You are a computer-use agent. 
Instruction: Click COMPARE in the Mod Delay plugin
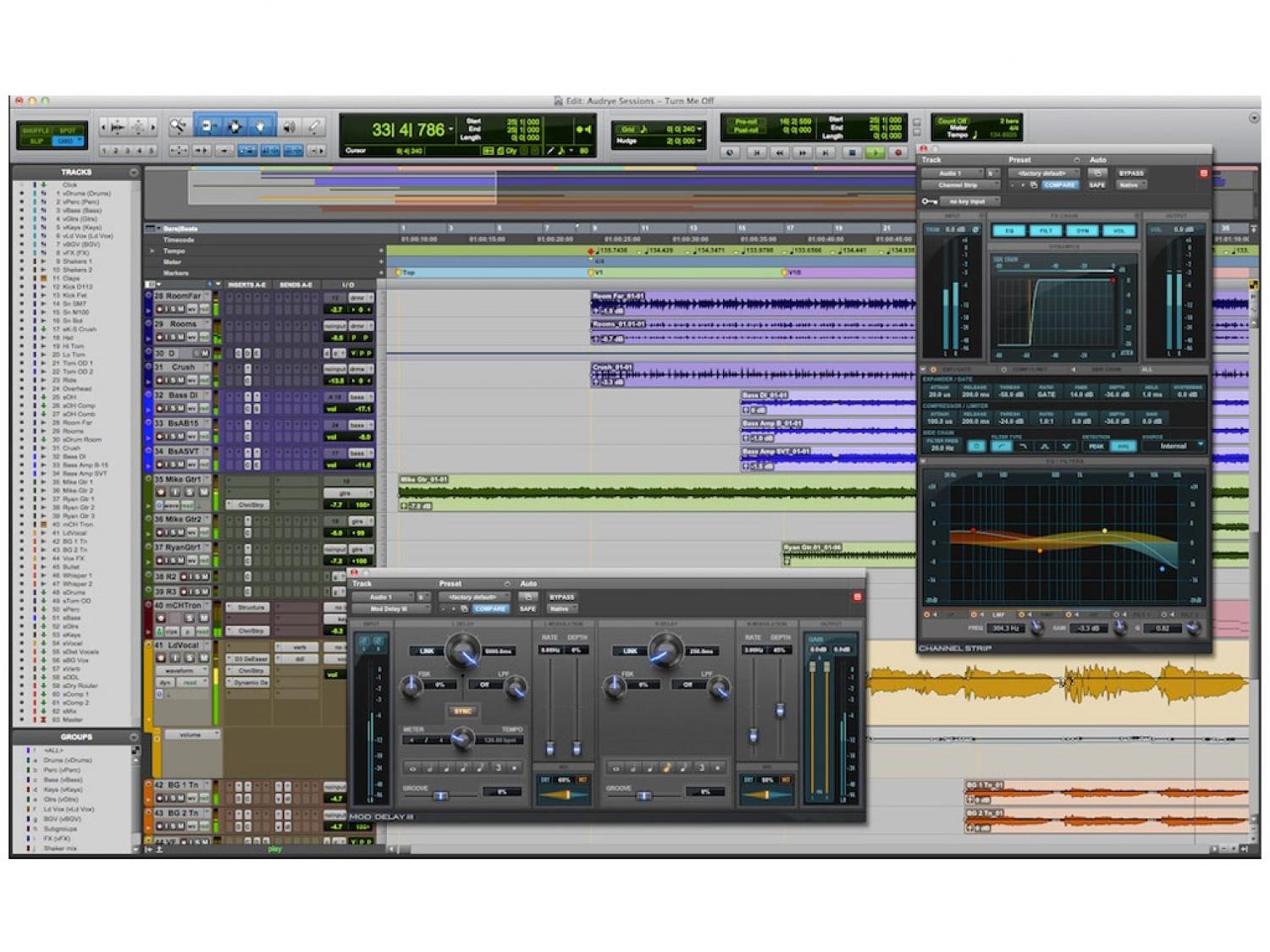[489, 608]
